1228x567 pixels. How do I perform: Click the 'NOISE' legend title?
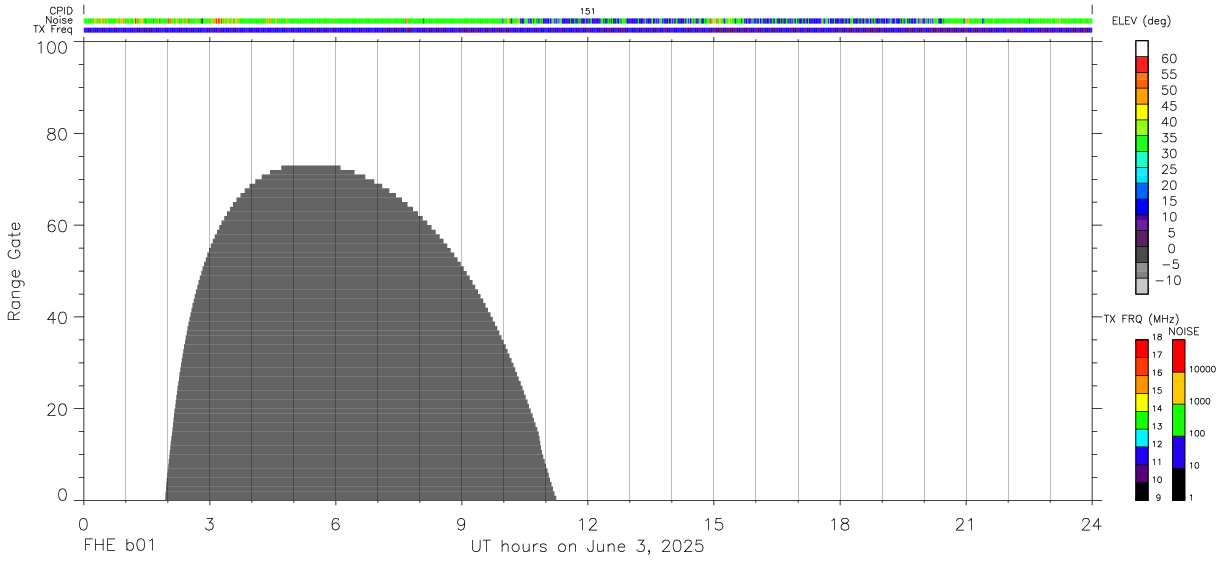(1184, 331)
